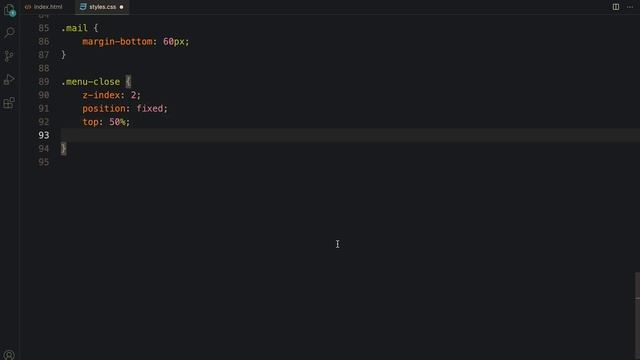Click line number 95 in gutter

tap(44, 162)
